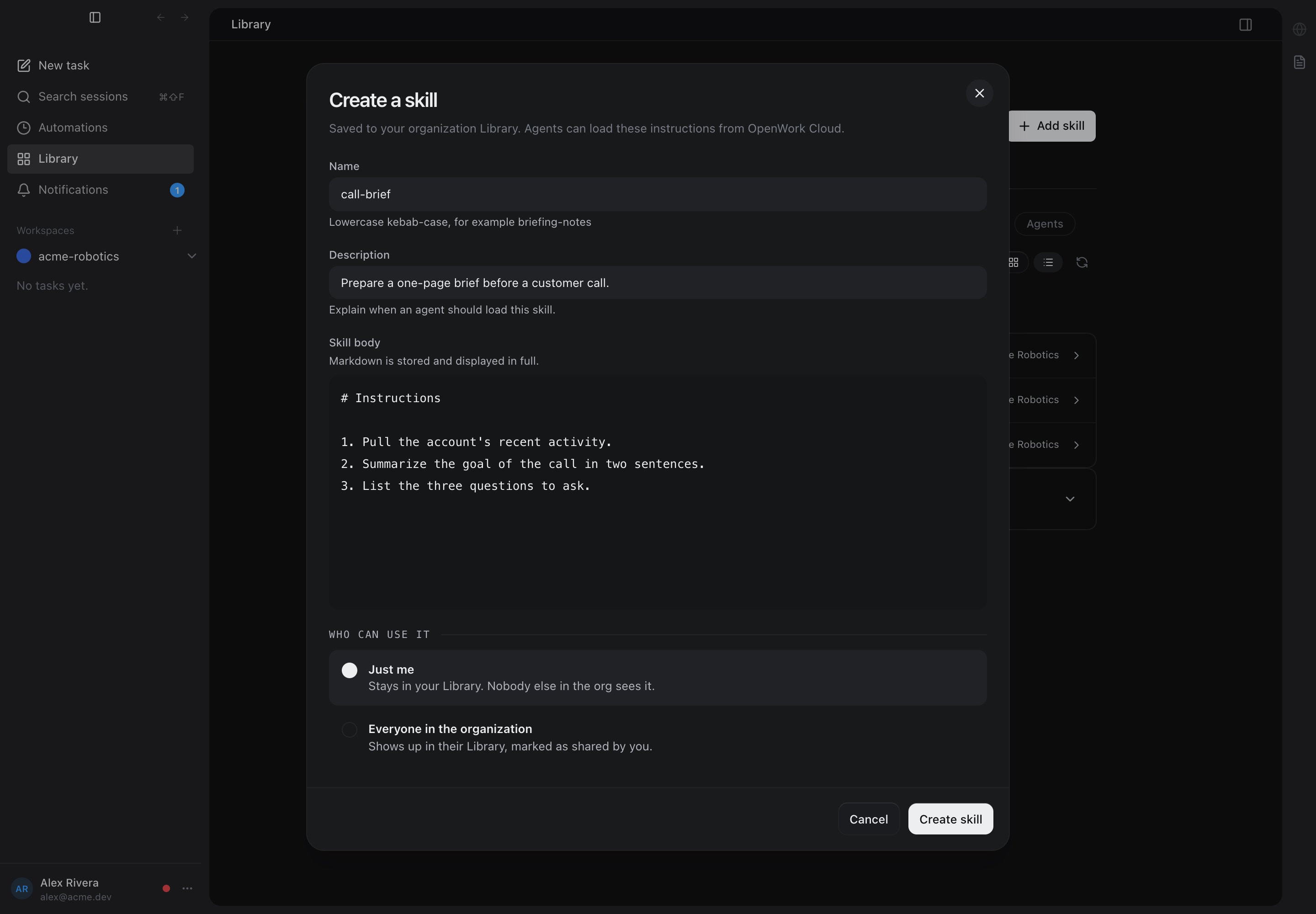This screenshot has width=1316, height=914.
Task: Open the second Robotics row chevron
Action: point(1077,400)
